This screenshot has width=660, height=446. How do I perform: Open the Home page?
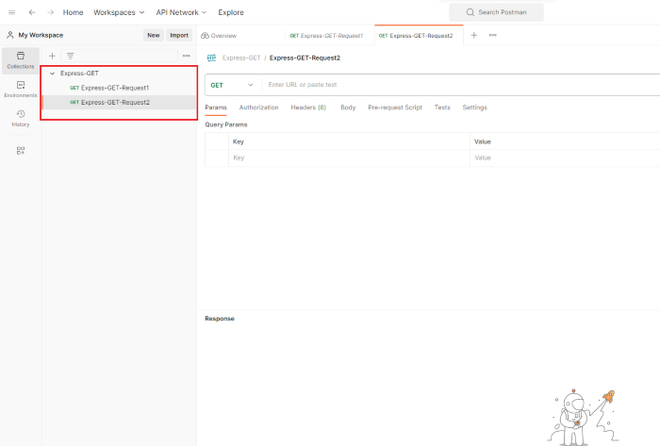click(x=73, y=12)
